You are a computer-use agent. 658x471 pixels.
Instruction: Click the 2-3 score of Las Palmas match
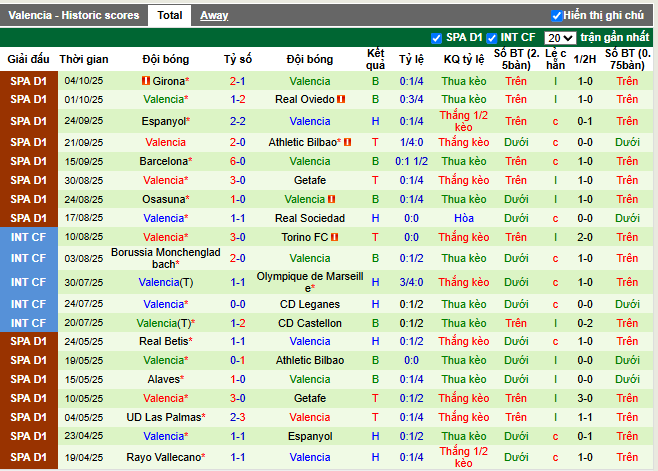(x=237, y=417)
